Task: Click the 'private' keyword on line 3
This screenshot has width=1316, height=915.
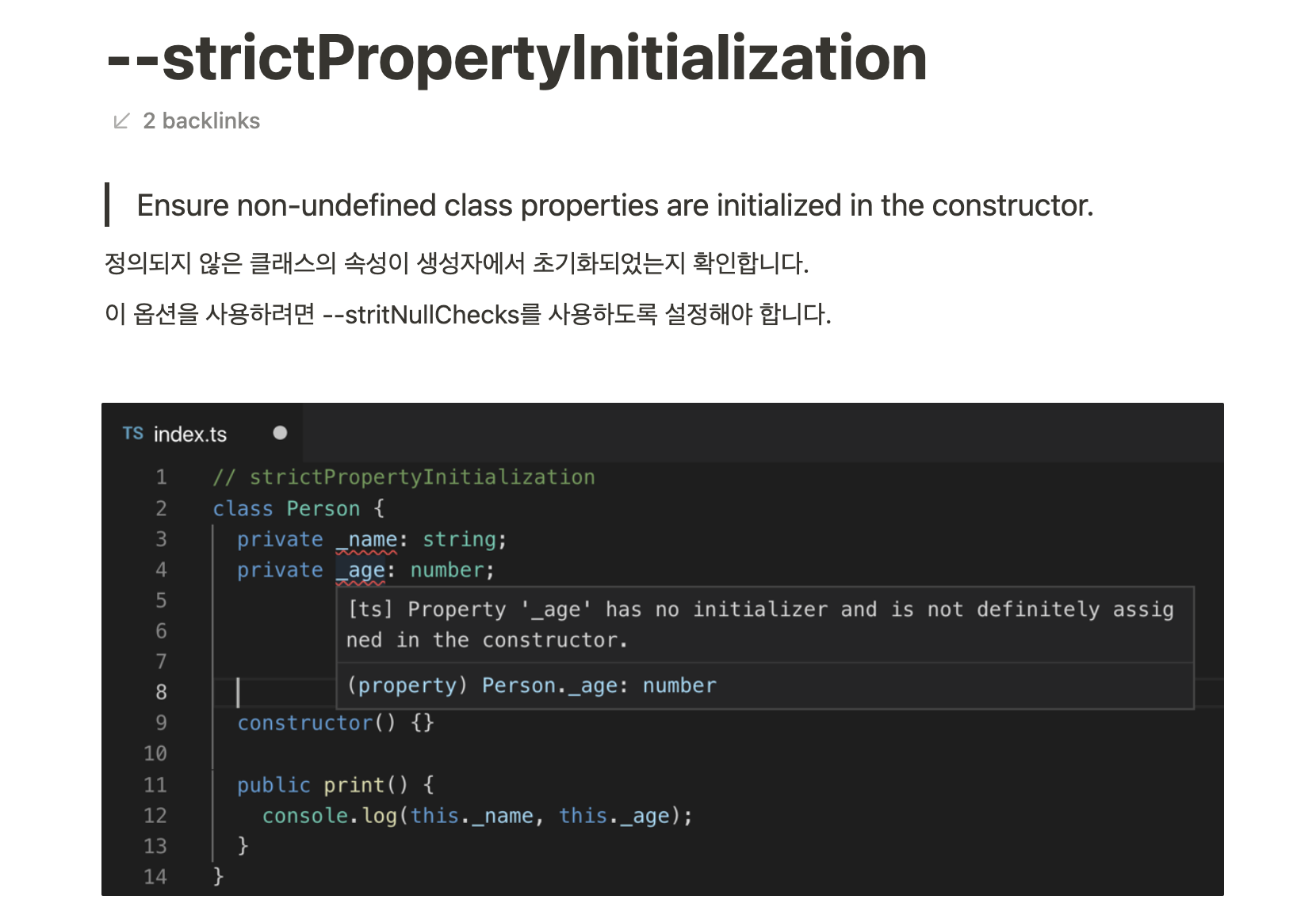Action: click(280, 540)
